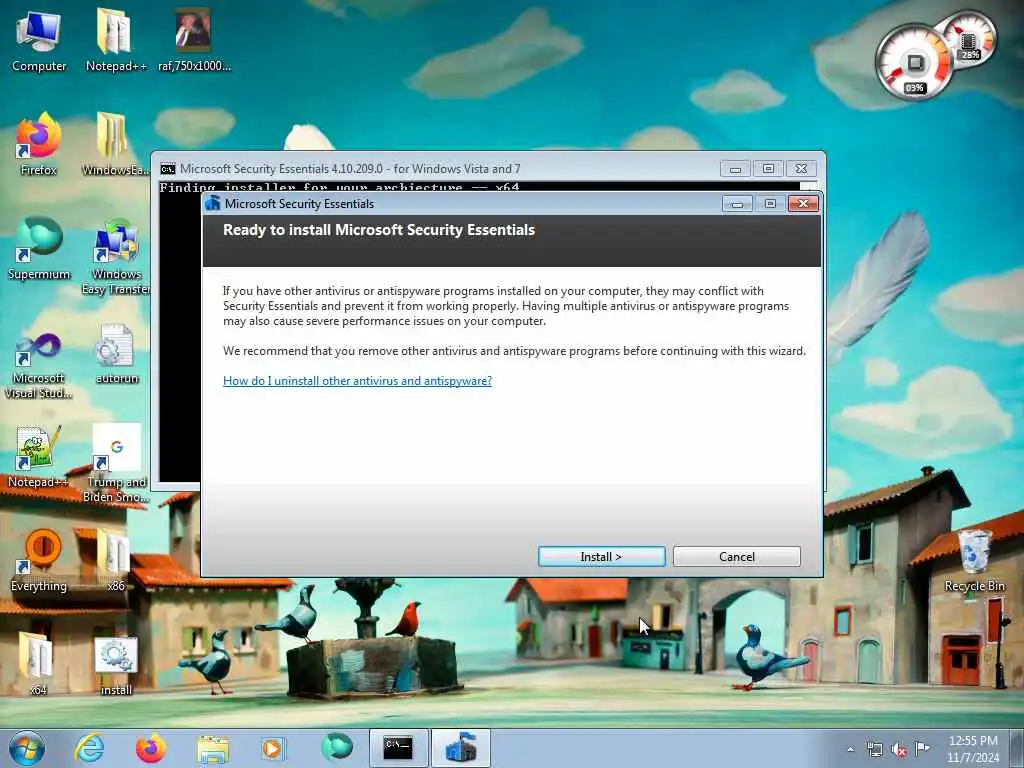Open the command prompt window's system menu icon
1024x768 pixels.
168,169
